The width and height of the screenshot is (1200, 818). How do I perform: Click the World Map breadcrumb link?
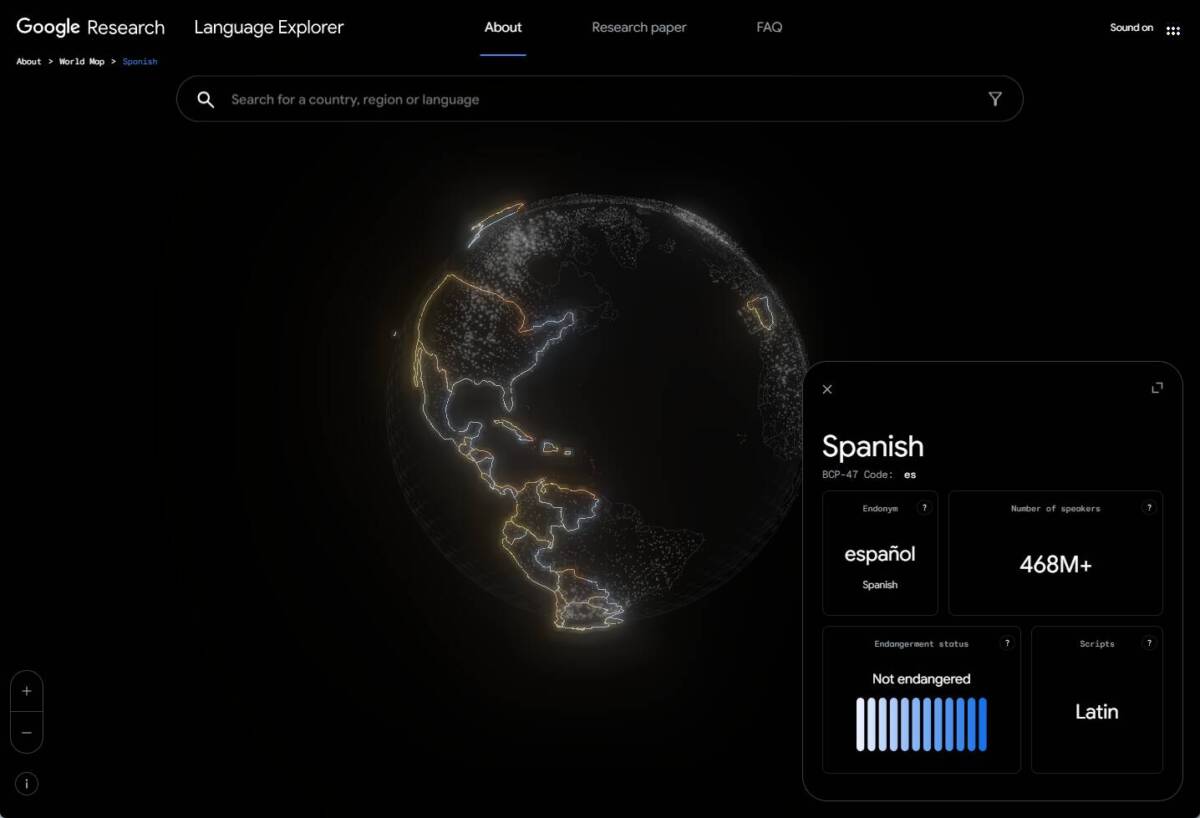click(82, 61)
